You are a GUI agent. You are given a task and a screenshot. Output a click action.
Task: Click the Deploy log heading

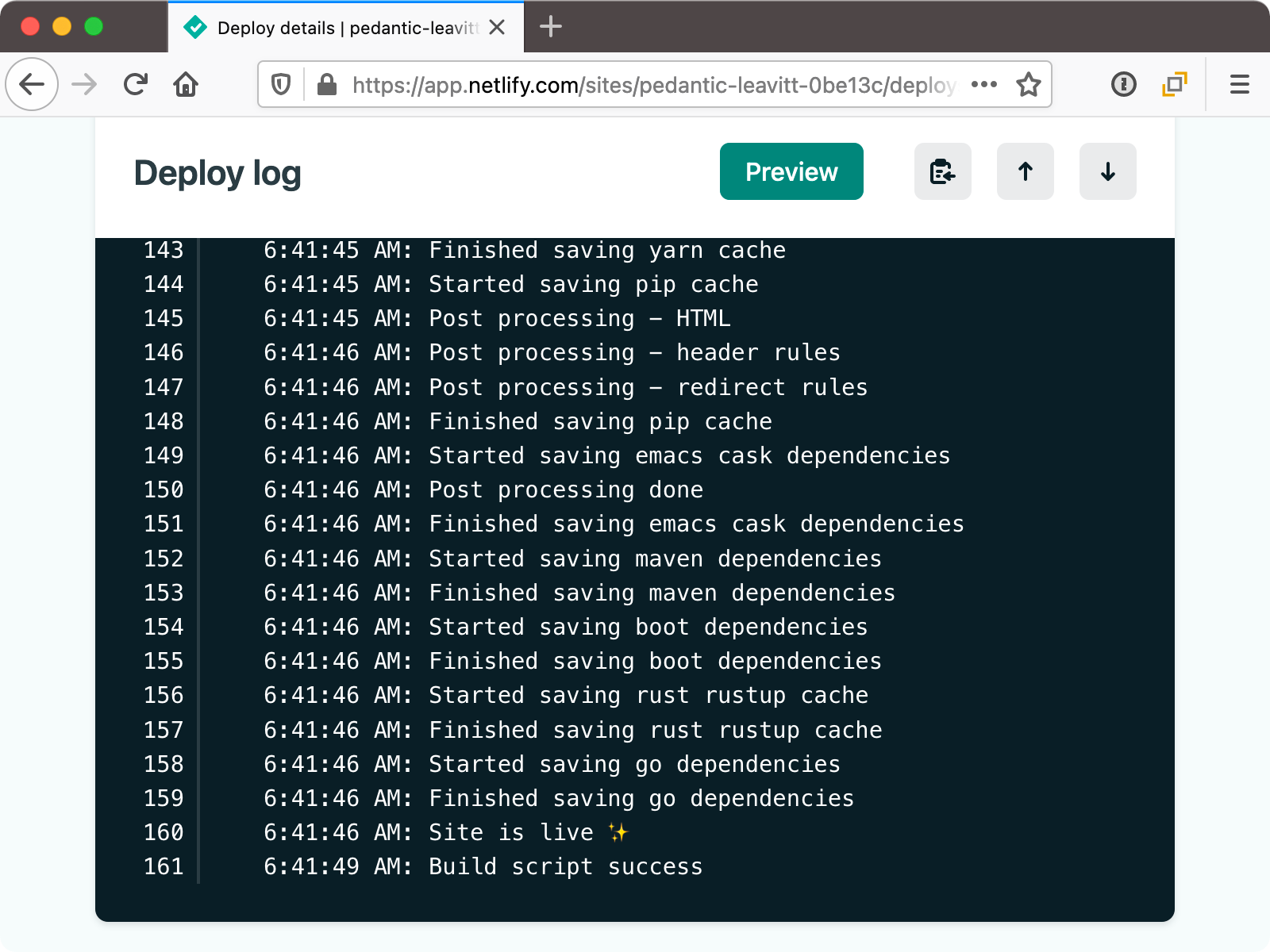tap(217, 173)
